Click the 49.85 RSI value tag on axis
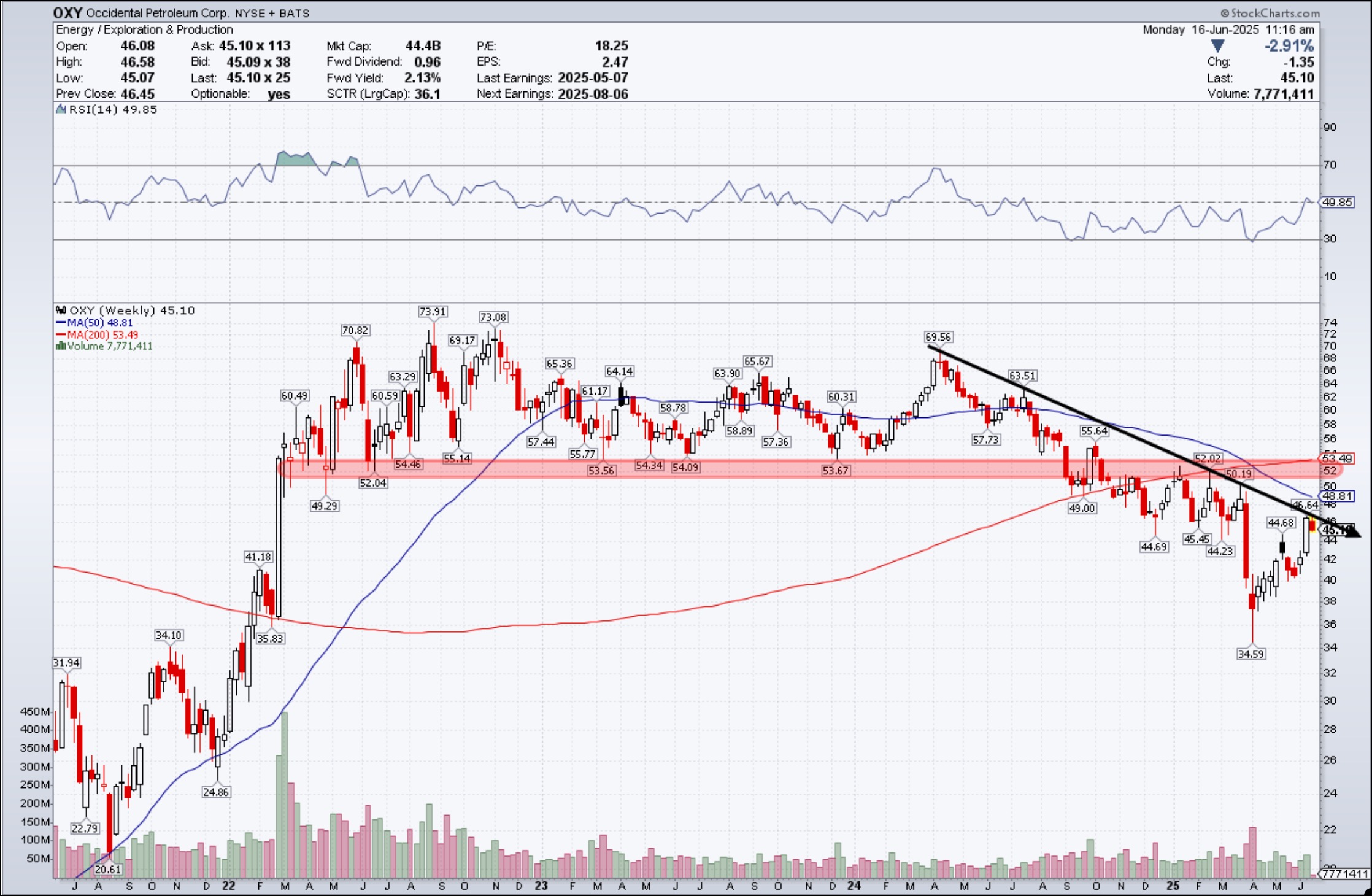 1338,202
